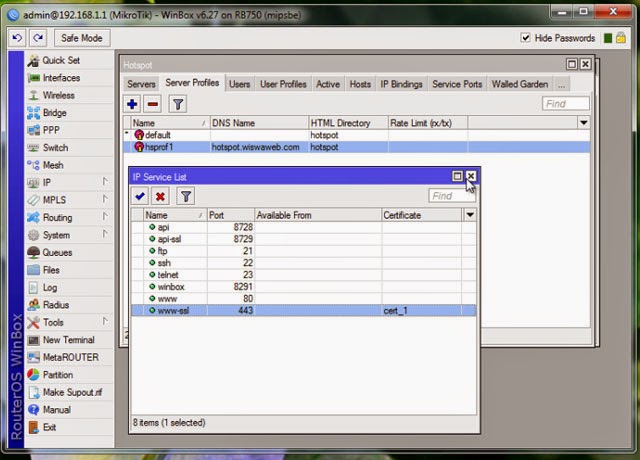This screenshot has height=460, width=640.
Task: Click the Undo arrow in WinBox toolbar
Action: point(17,38)
